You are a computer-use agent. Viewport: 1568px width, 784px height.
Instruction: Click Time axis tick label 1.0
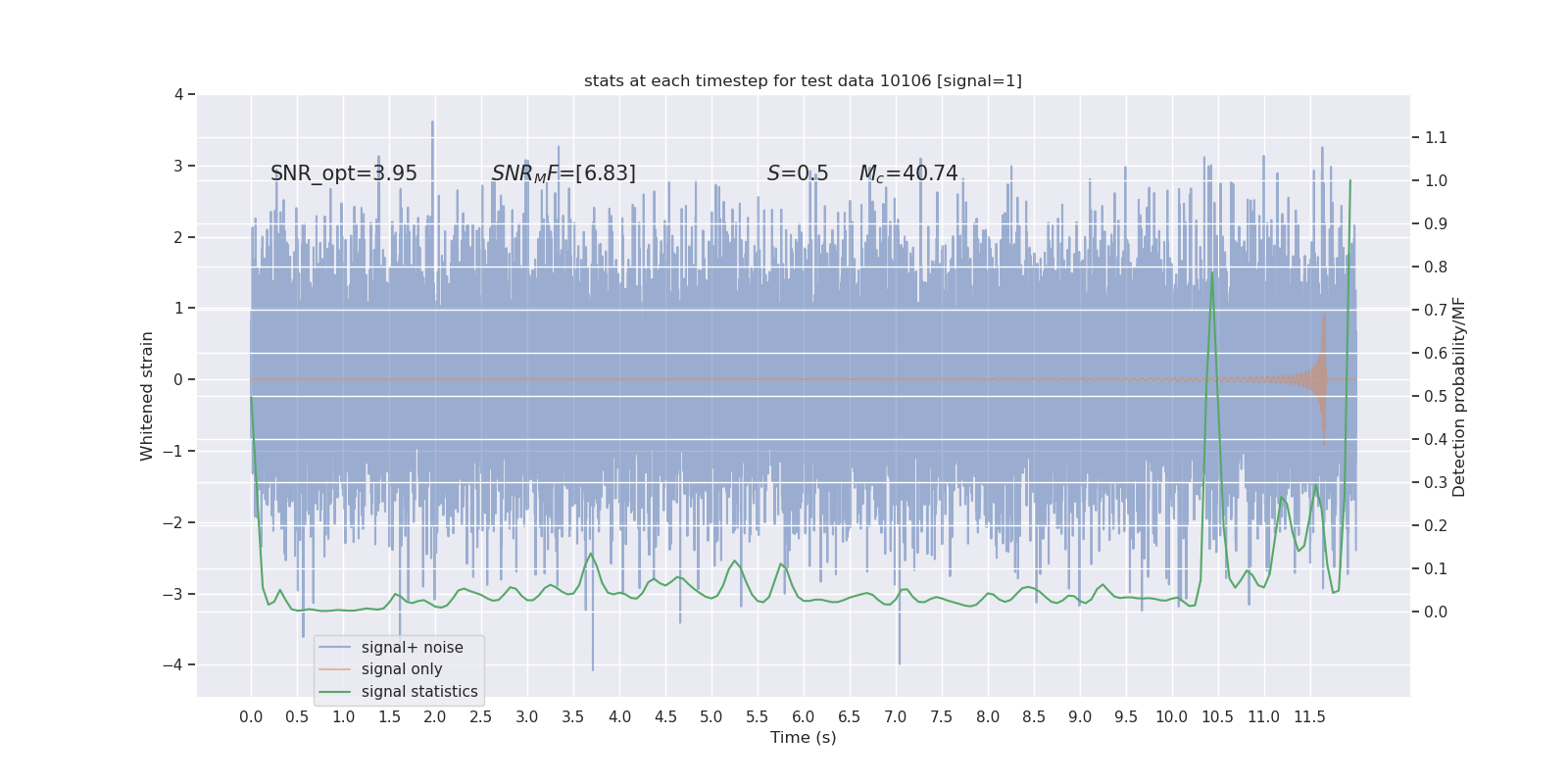[343, 716]
